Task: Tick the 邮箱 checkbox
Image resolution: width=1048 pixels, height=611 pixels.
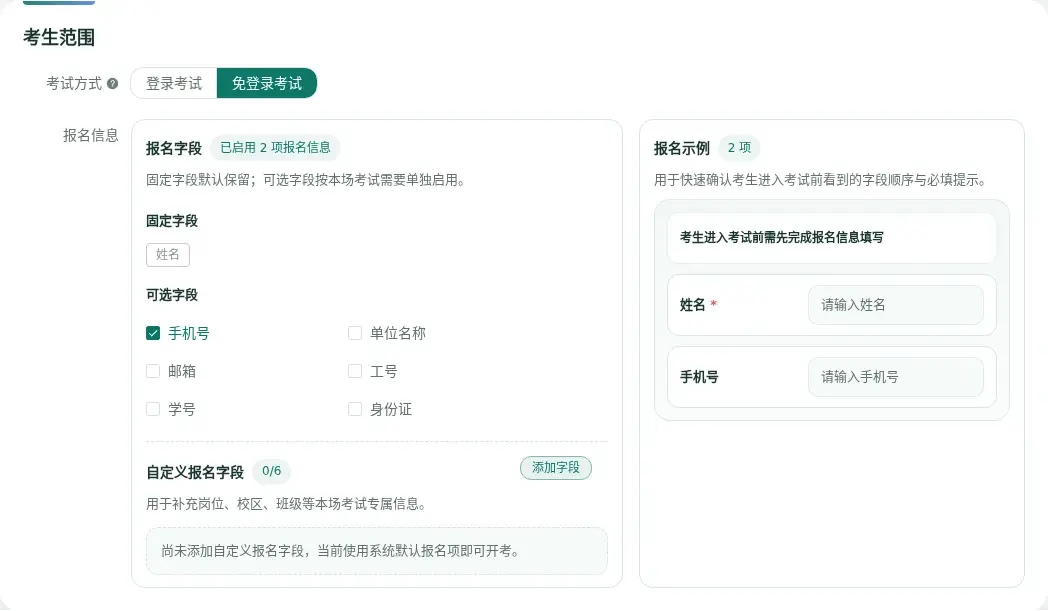Action: (153, 371)
